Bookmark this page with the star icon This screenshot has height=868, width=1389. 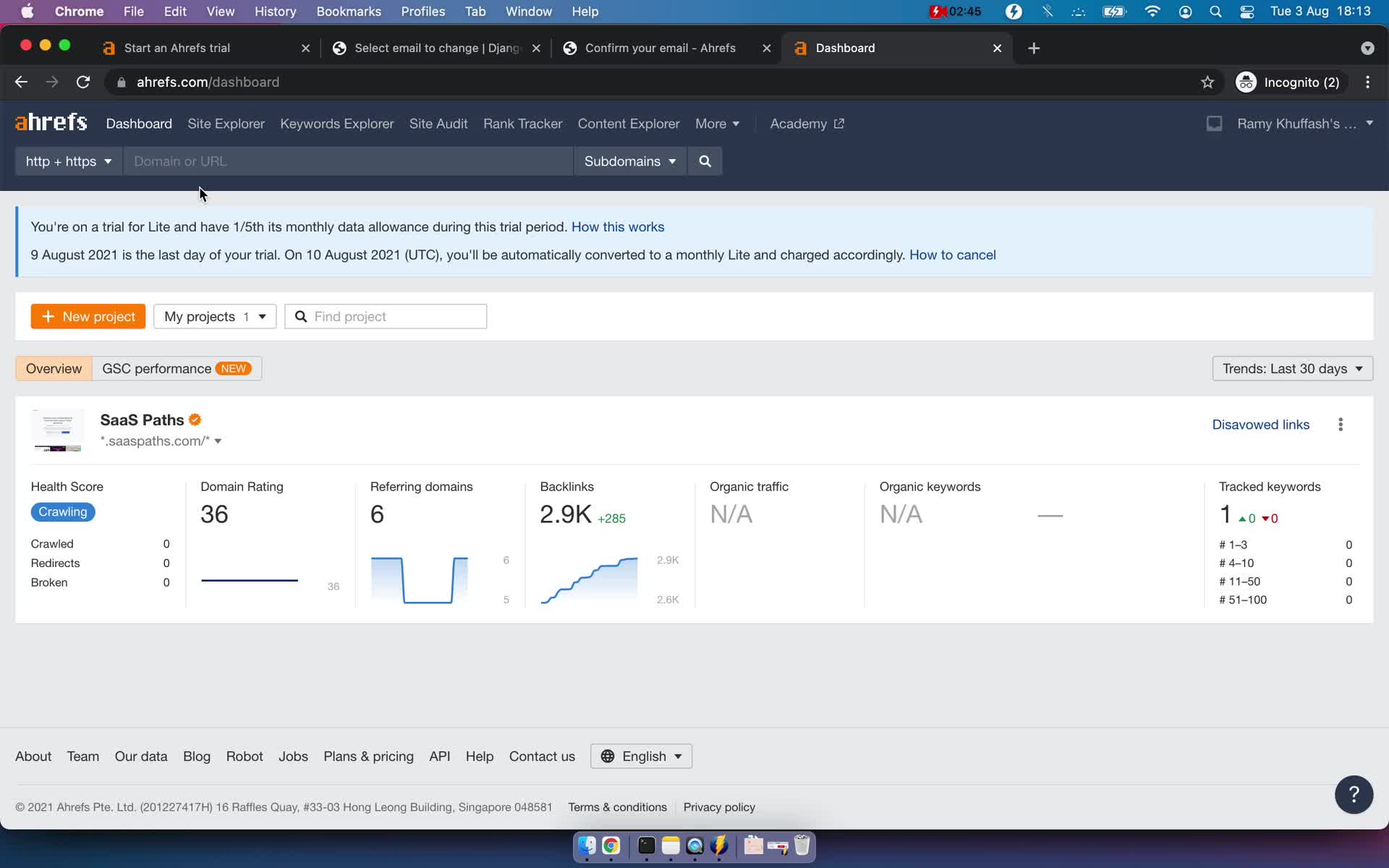[x=1207, y=82]
